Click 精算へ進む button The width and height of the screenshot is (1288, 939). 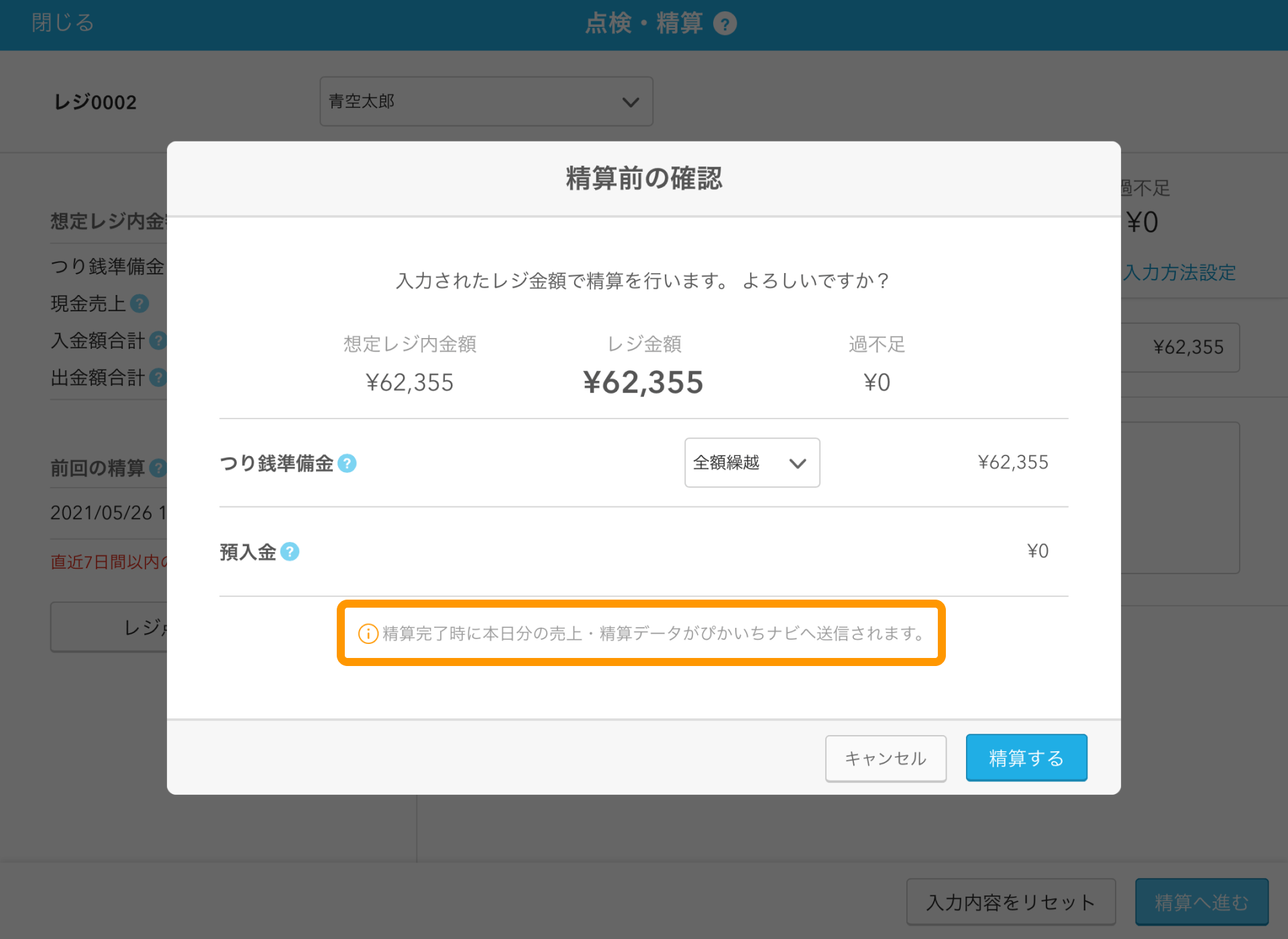click(1201, 902)
